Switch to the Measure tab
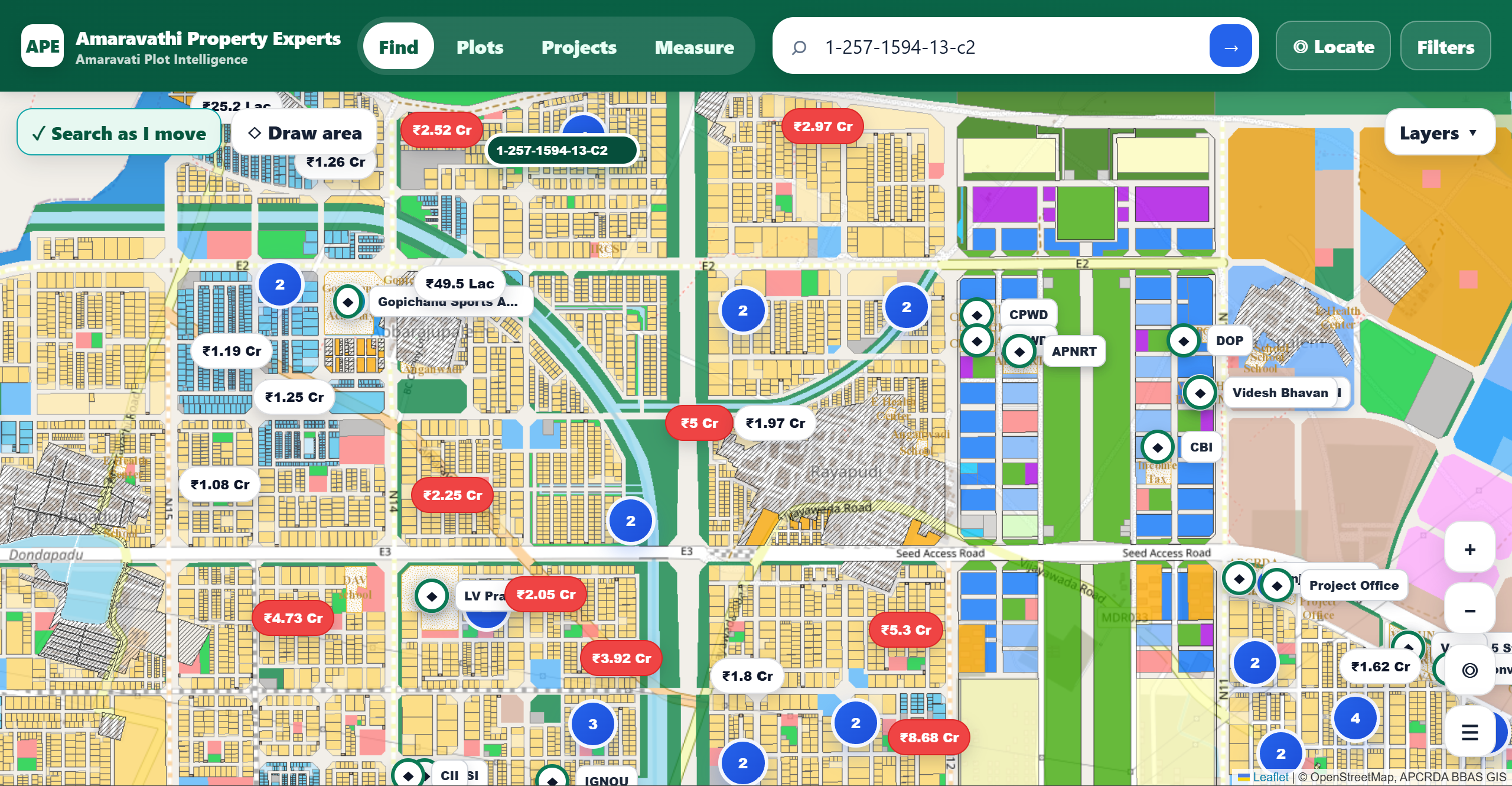This screenshot has height=786, width=1512. [x=694, y=47]
